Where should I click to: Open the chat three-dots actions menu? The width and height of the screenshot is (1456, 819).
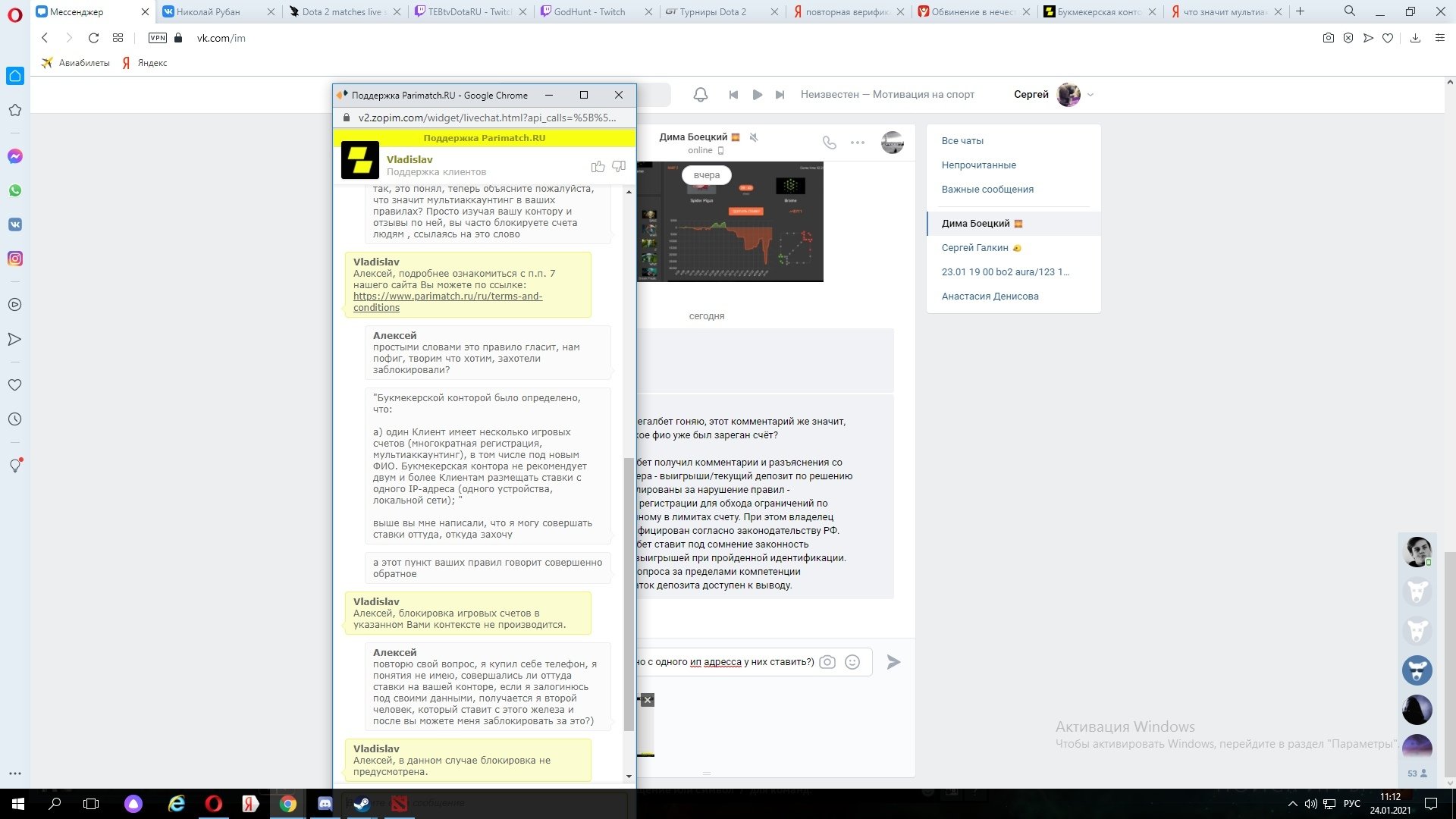click(x=858, y=142)
